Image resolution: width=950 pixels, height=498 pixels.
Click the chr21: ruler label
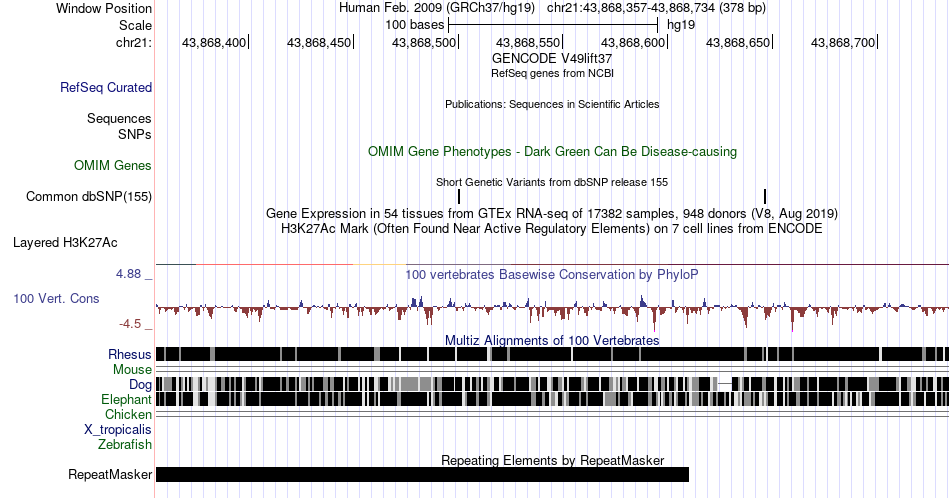(134, 42)
